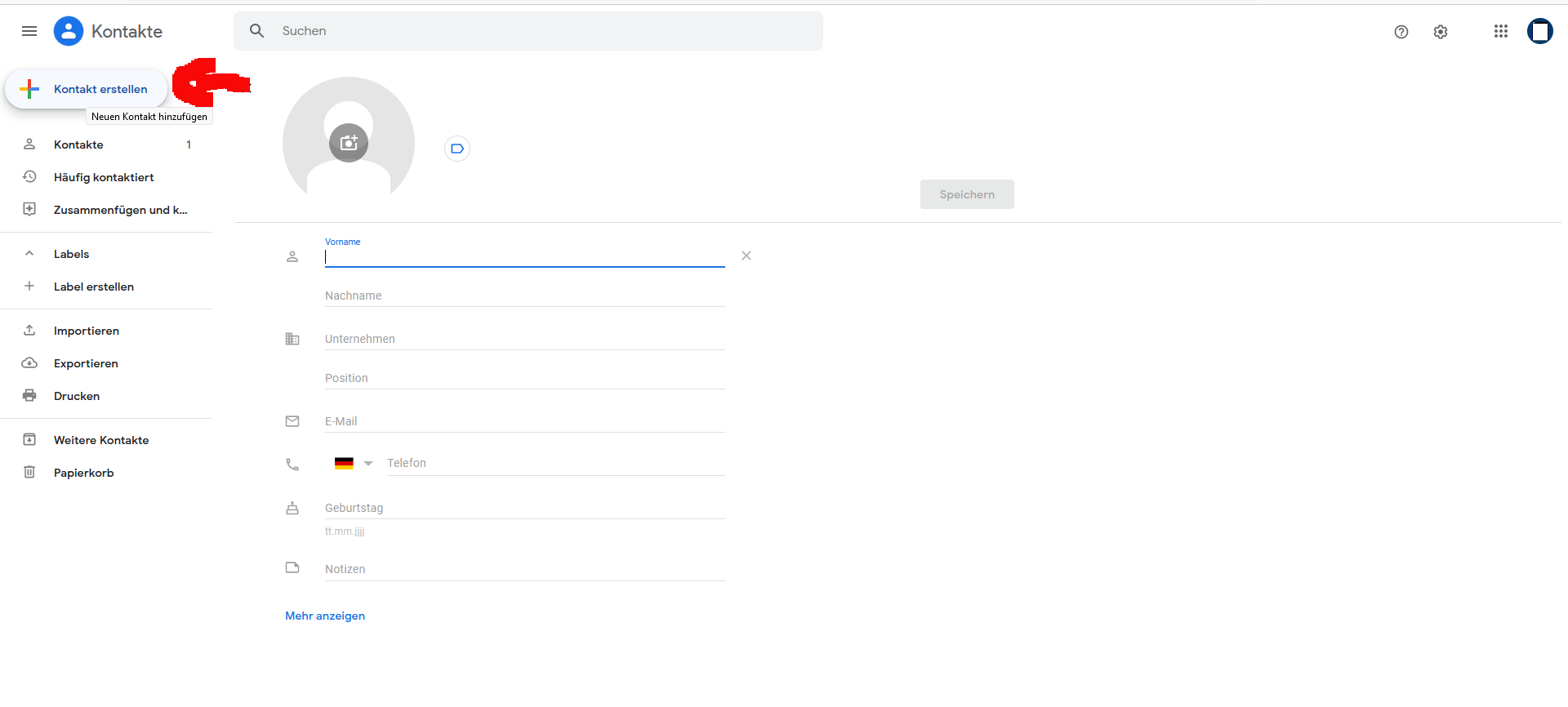Collapse the Labels section chevron
Screen dimensions: 1568x707
point(29,254)
